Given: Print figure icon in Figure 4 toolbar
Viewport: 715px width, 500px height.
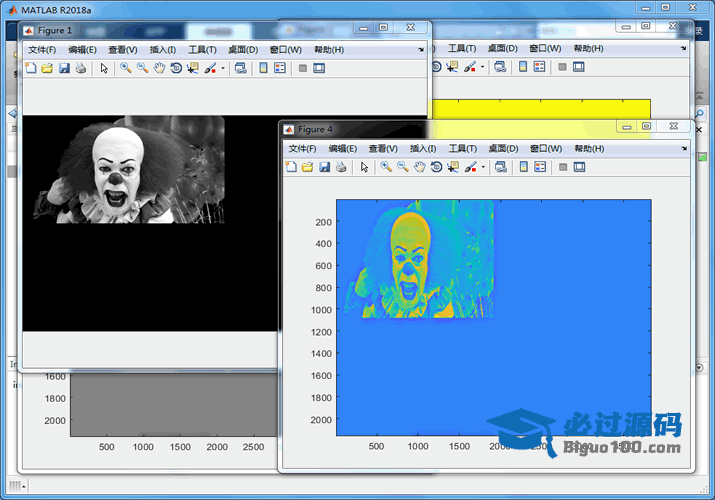Looking at the screenshot, I should click(x=341, y=167).
